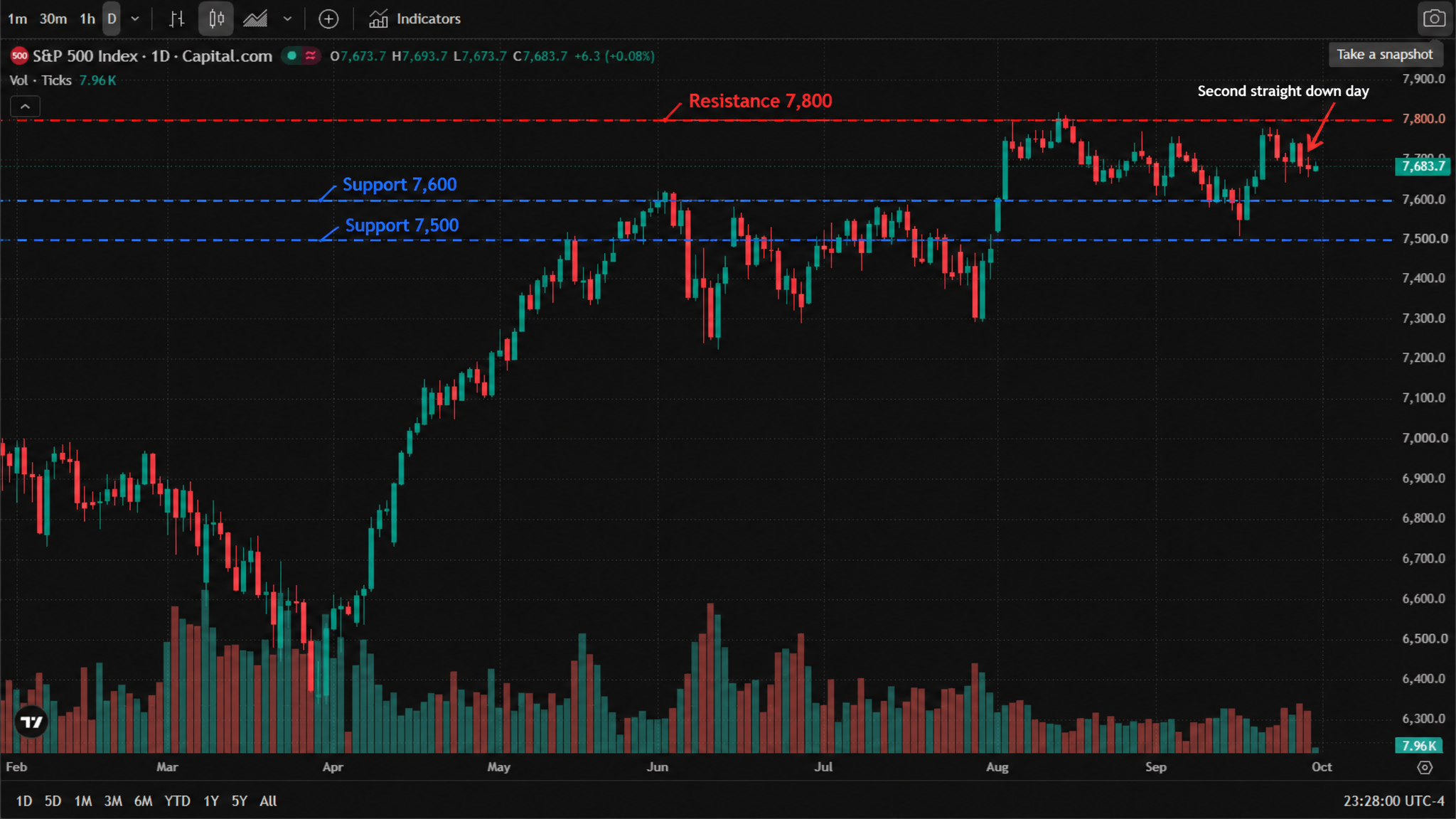Set the range to 1Y
The width and height of the screenshot is (1456, 819).
(211, 801)
